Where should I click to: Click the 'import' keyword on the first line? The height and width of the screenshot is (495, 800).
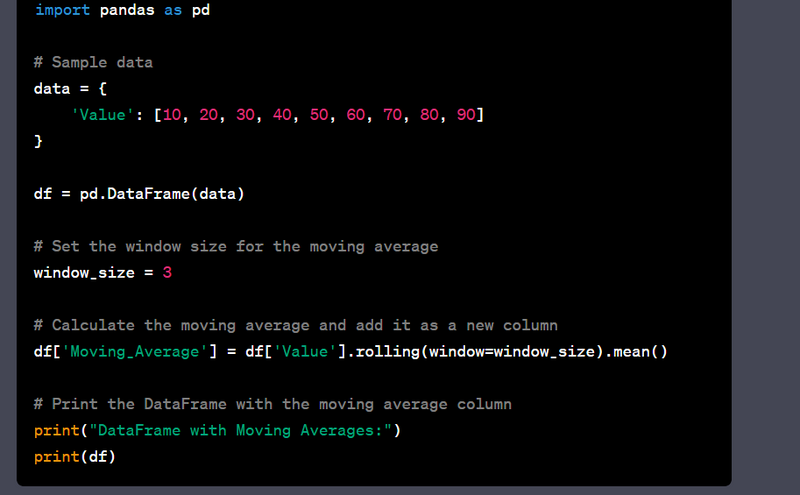62,10
